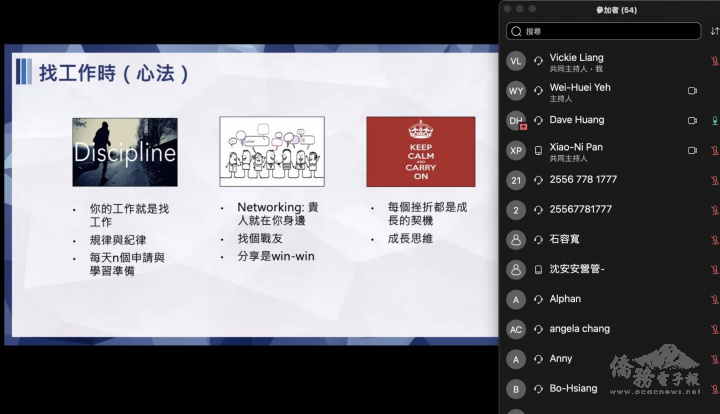Click the headset icon beside 25567781777
Screen dimensions: 720x414
(538, 210)
